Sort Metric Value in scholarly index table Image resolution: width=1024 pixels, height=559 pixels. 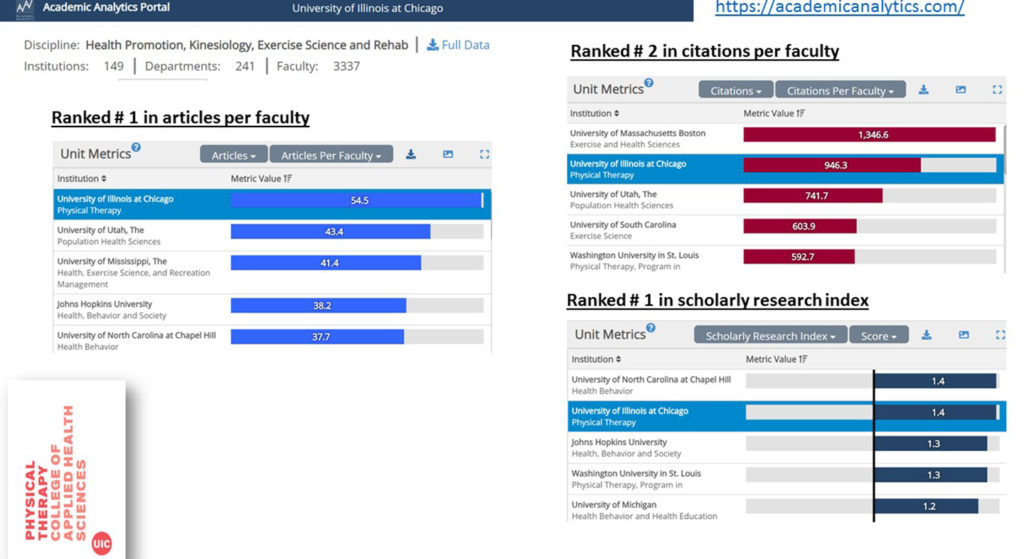tap(776, 359)
